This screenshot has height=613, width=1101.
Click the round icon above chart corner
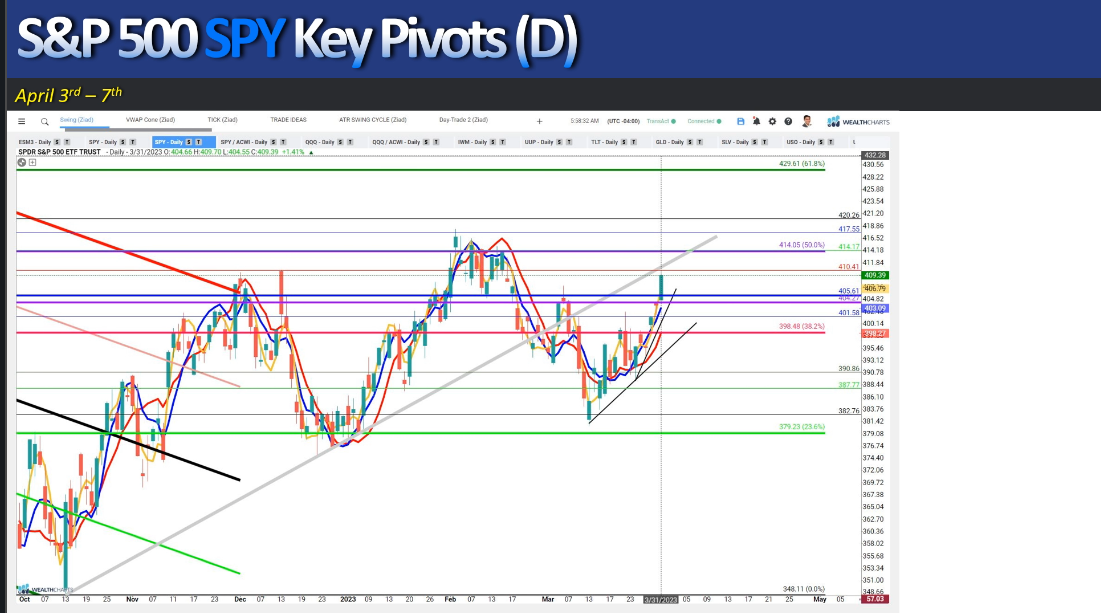[22, 162]
